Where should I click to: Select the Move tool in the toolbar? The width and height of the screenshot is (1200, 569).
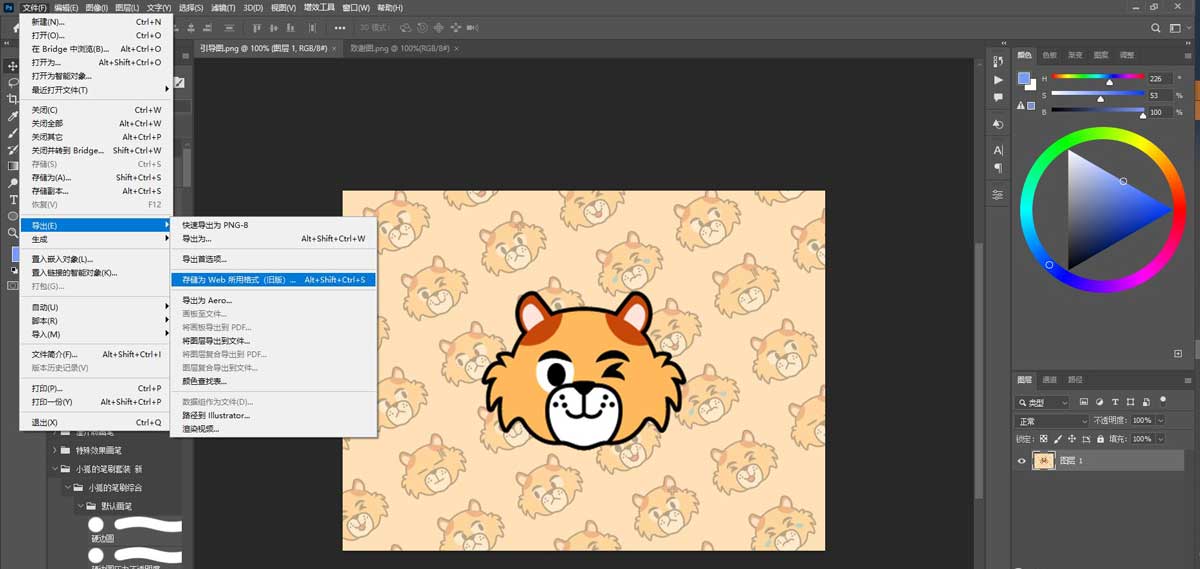(13, 66)
